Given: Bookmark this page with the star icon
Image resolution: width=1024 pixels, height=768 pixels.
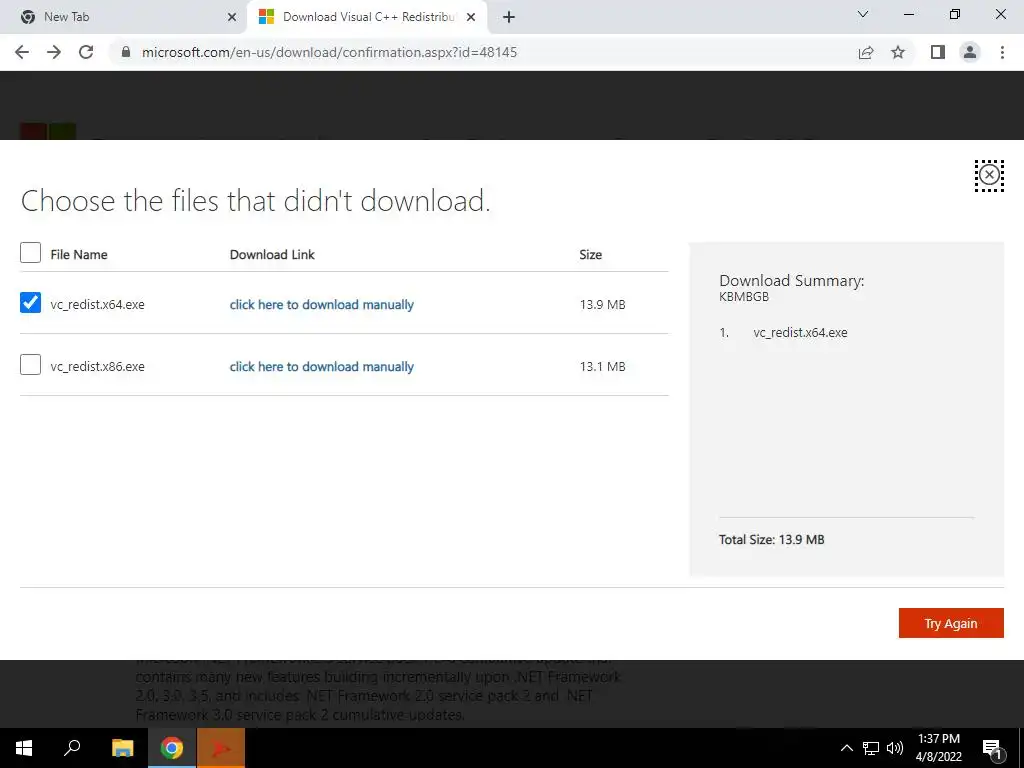Looking at the screenshot, I should (898, 52).
